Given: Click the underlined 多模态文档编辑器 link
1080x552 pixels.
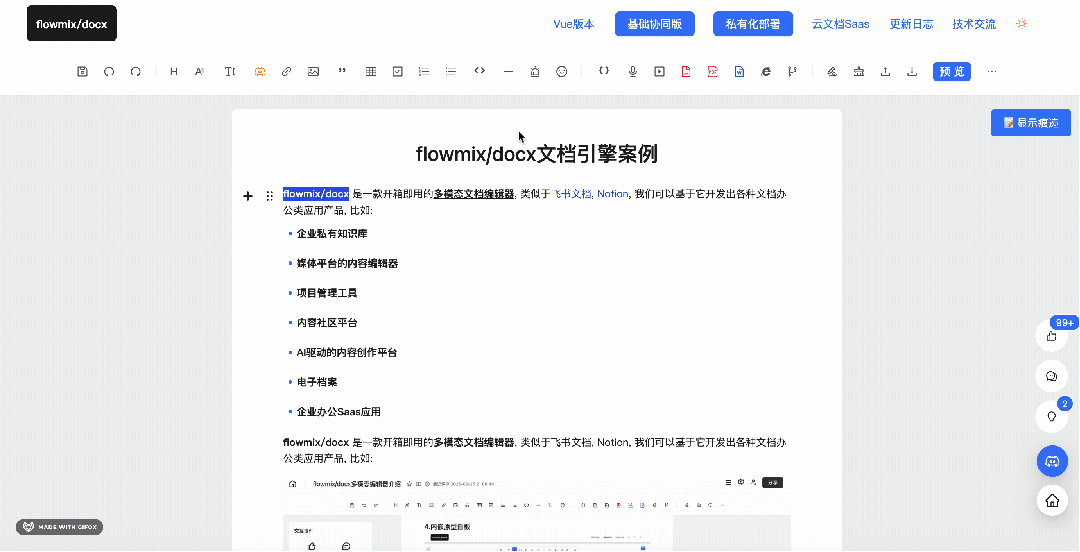Looking at the screenshot, I should coord(474,194).
